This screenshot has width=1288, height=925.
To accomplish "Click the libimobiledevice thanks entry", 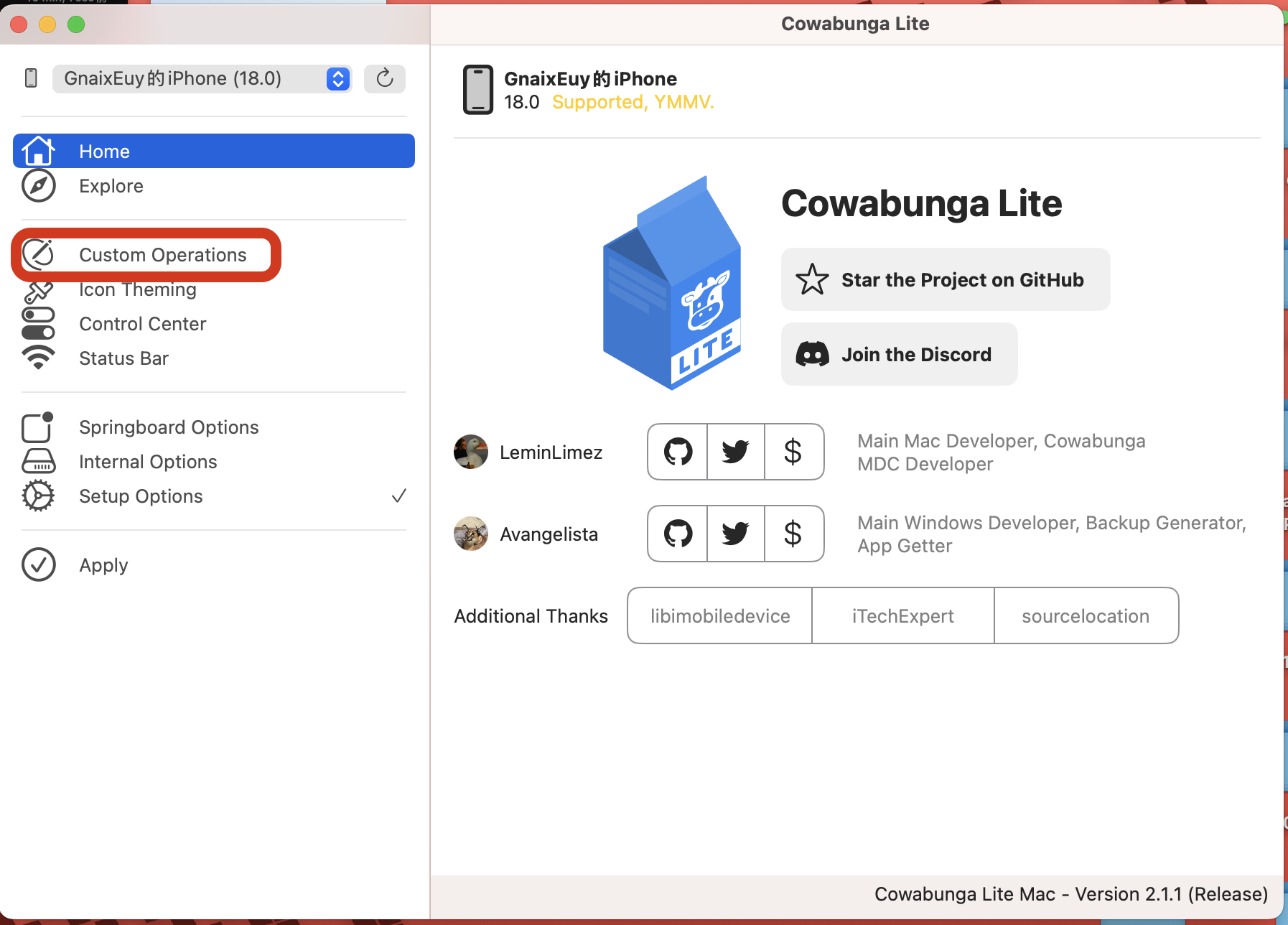I will coord(719,615).
